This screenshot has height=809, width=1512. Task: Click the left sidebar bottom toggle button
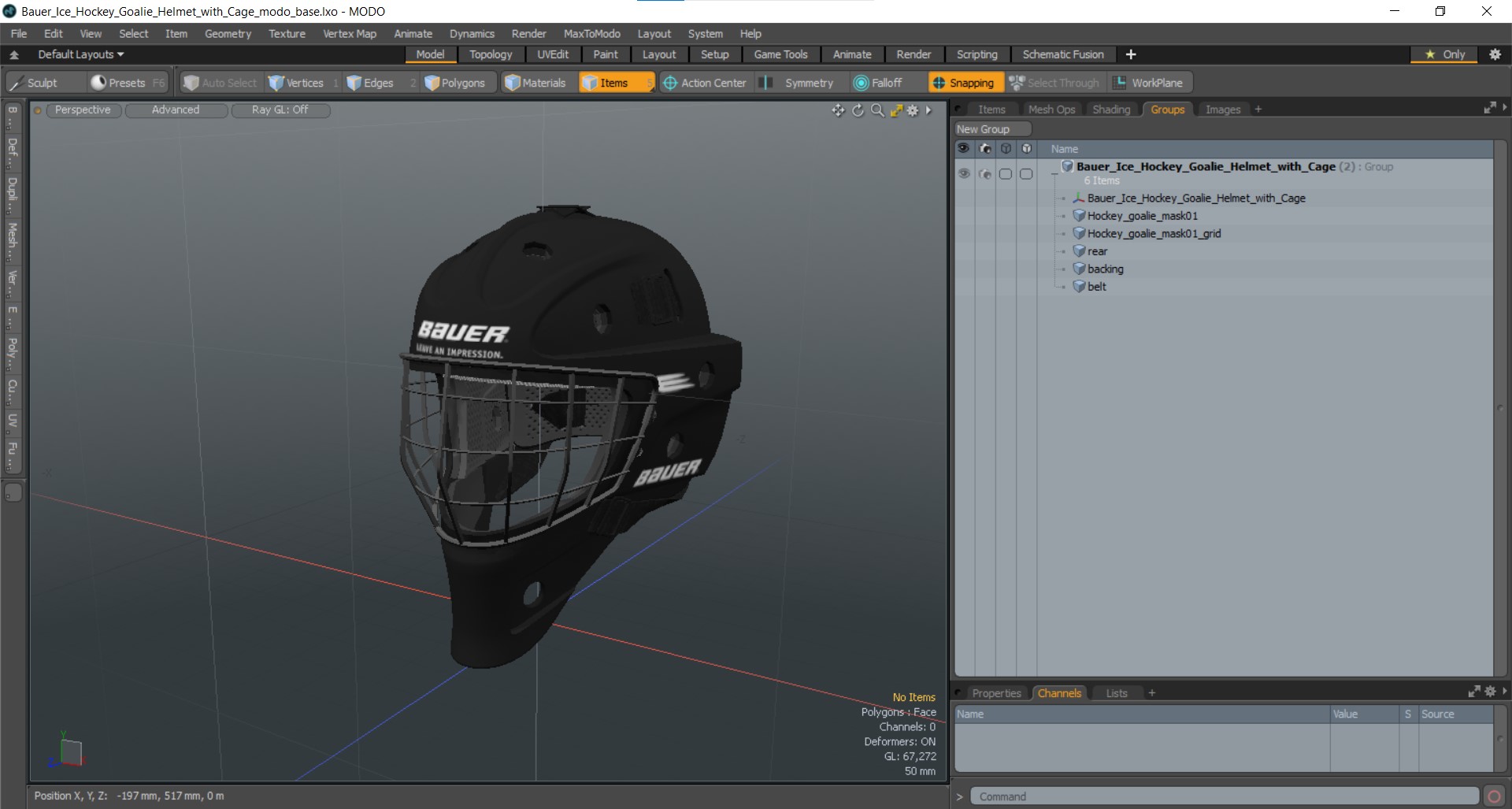[13, 492]
